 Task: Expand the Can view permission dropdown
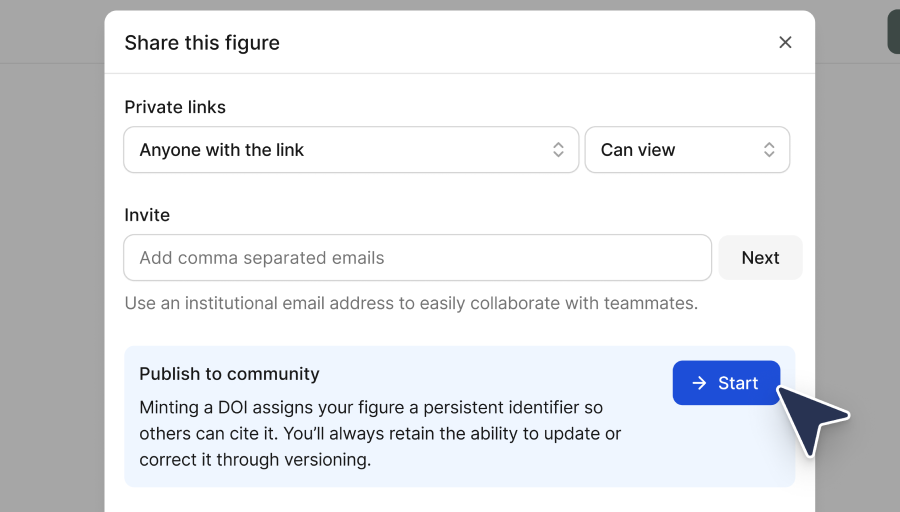coord(687,150)
